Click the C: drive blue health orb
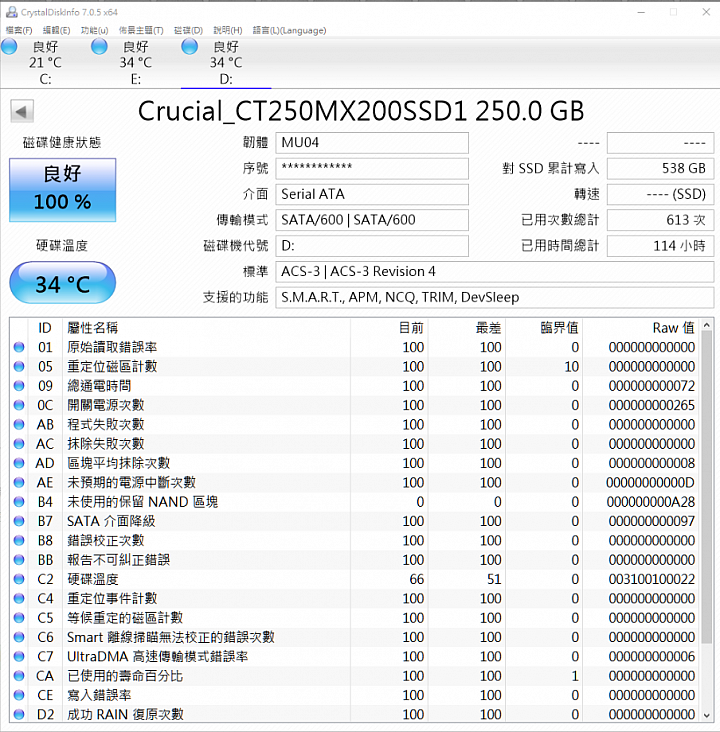This screenshot has width=720, height=732. (9, 47)
